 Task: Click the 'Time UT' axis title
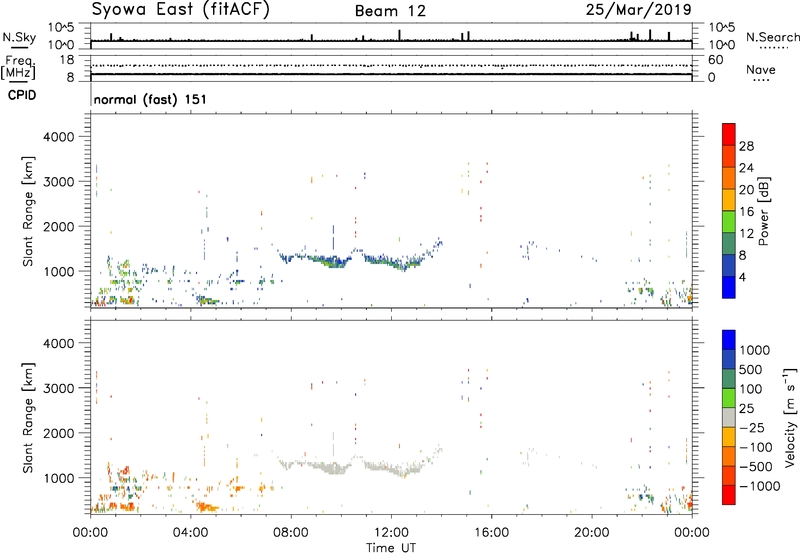391,547
